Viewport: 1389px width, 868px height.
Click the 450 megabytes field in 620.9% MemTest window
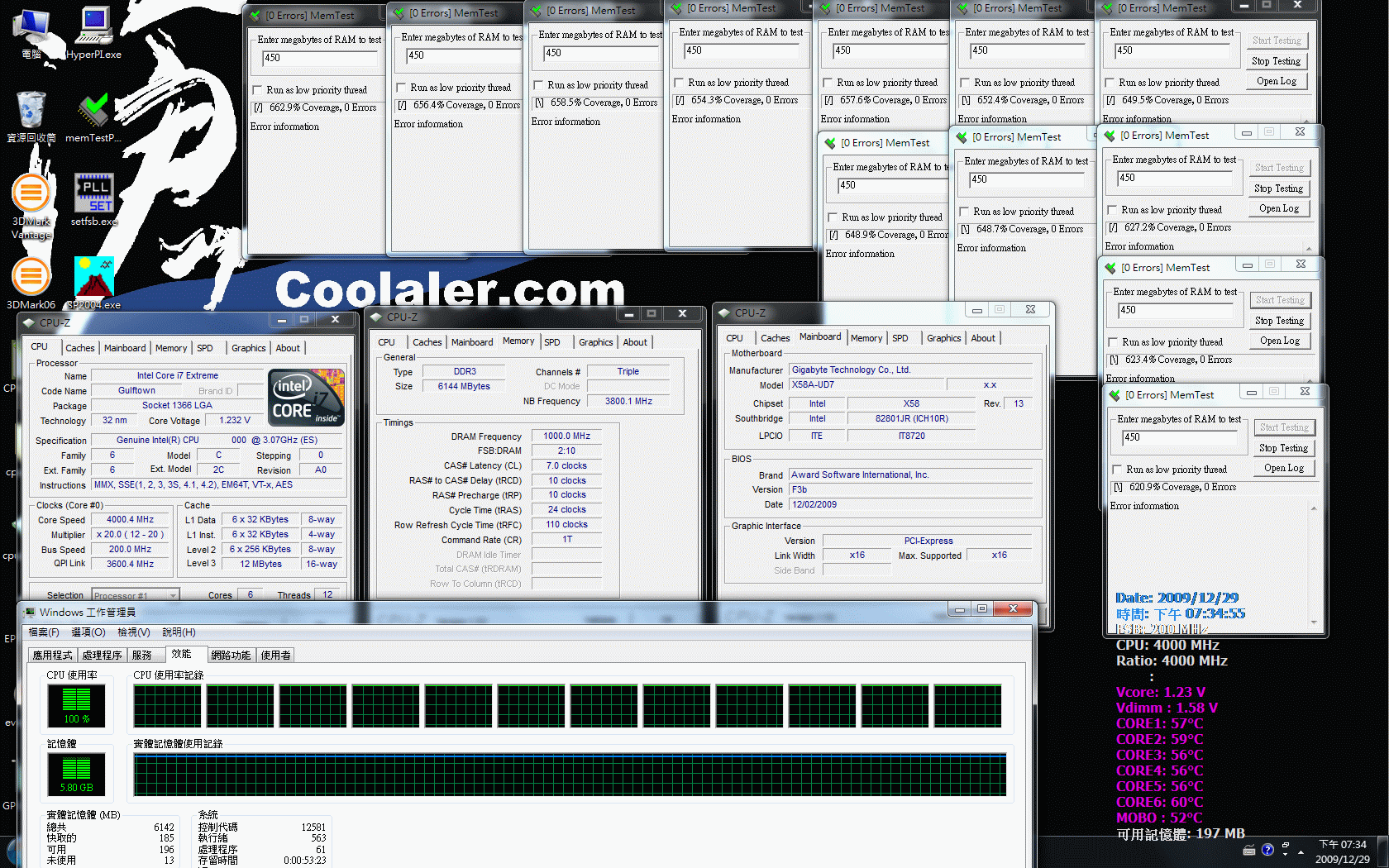tap(1180, 437)
